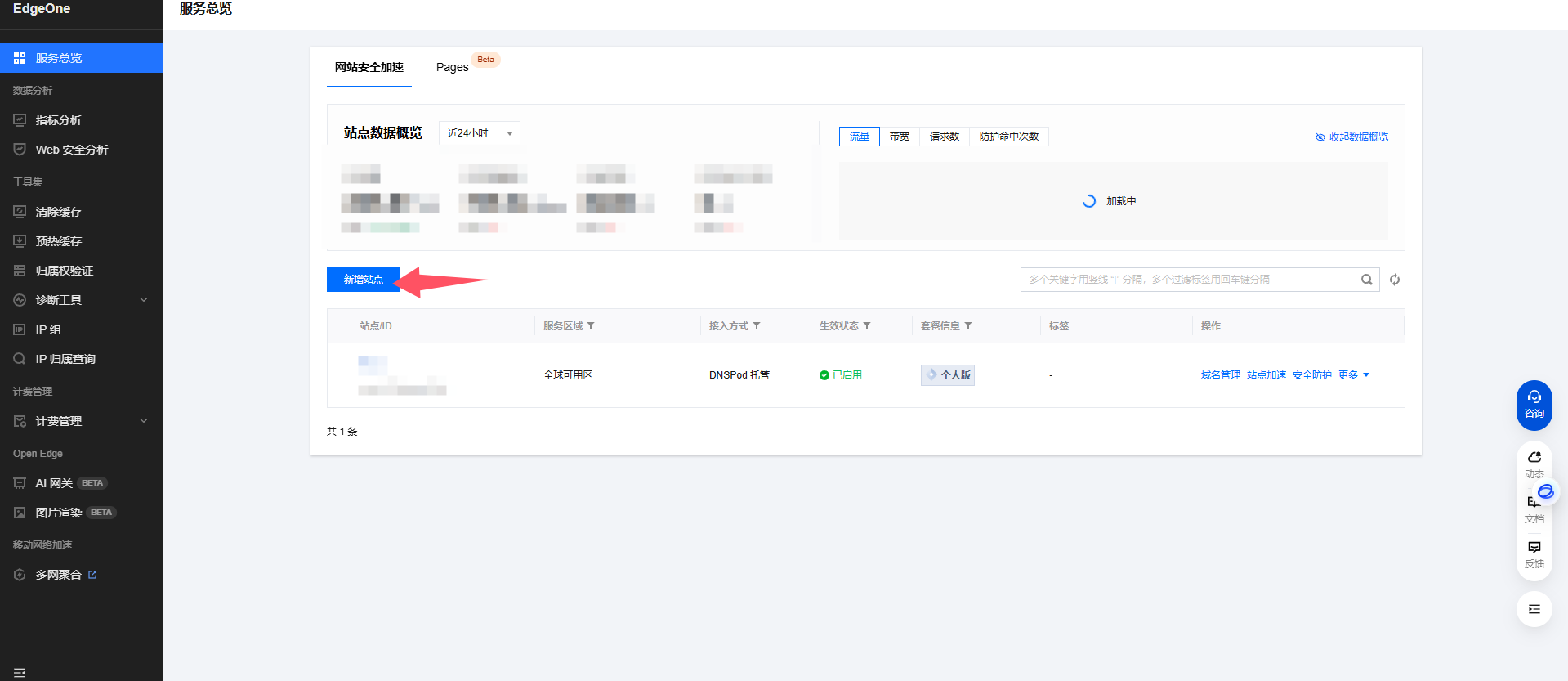Open the 多网聚合 external link icon
1568x681 pixels.
(92, 575)
